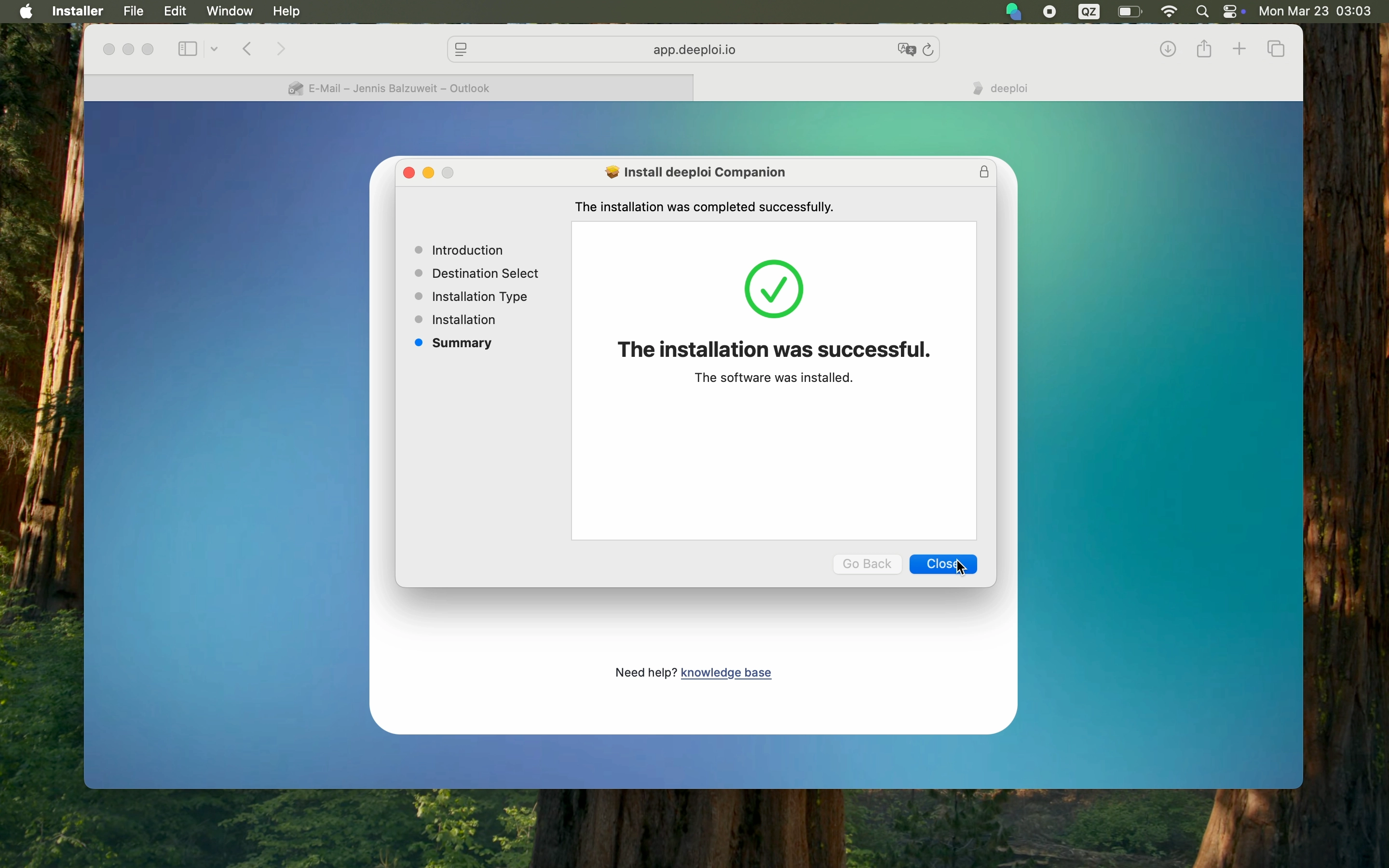Image resolution: width=1389 pixels, height=868 pixels.
Task: Open the Share button in Safari
Action: 1205,49
